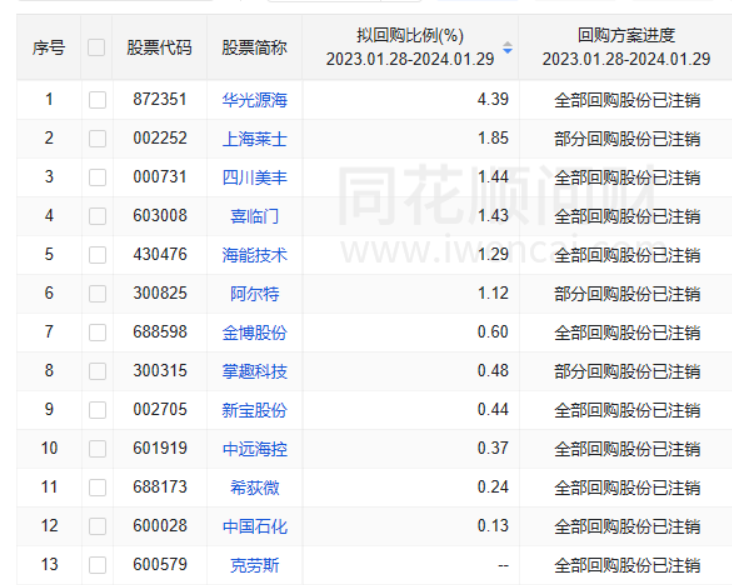Click the 0.60 repurchase ratio value
Screen dimensions: 732x585
pyautogui.click(x=493, y=332)
